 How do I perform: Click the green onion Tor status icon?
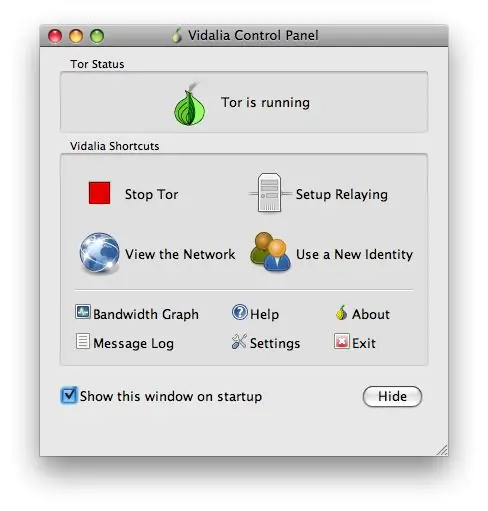coord(190,104)
